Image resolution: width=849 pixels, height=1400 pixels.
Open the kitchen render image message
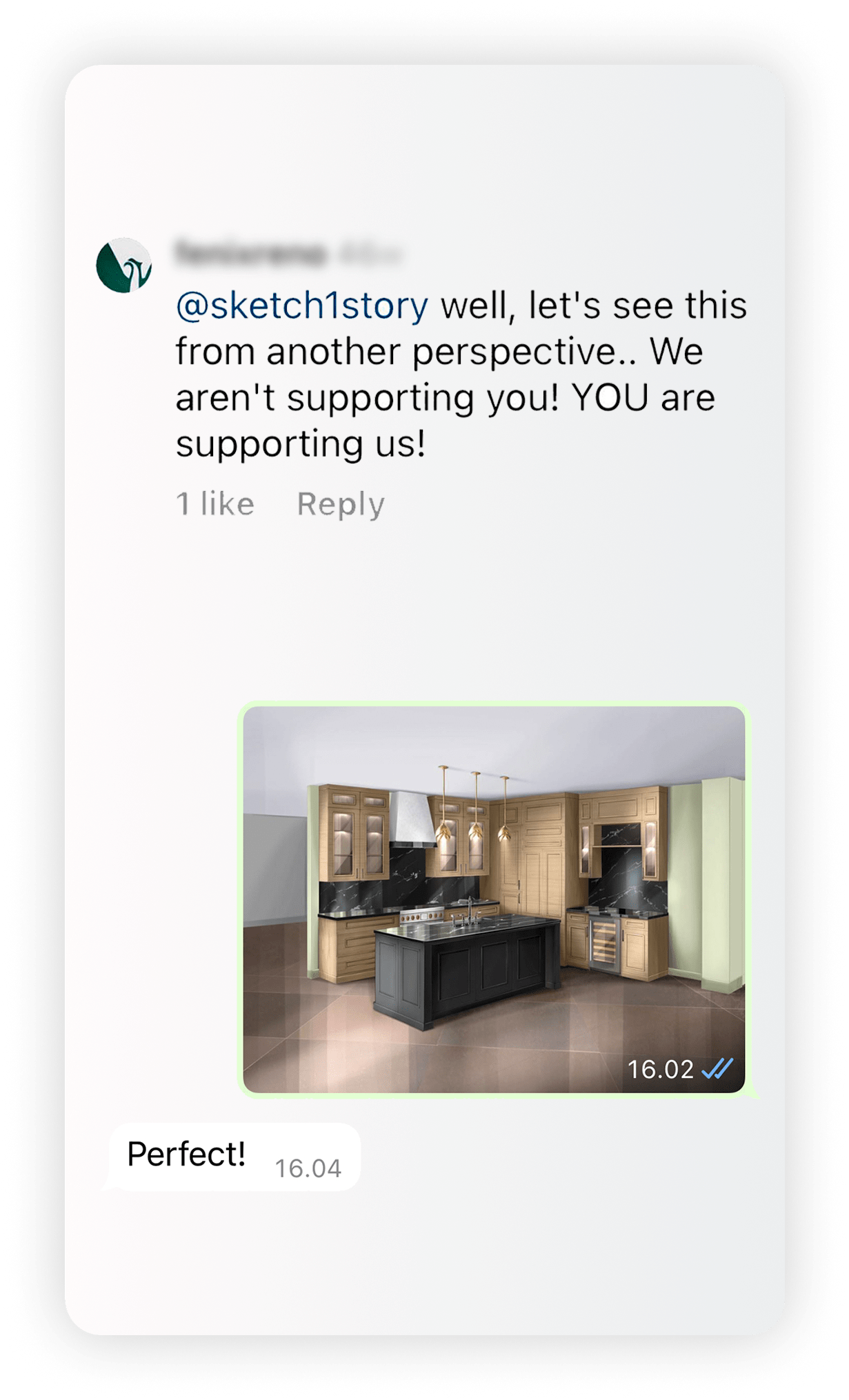[494, 899]
